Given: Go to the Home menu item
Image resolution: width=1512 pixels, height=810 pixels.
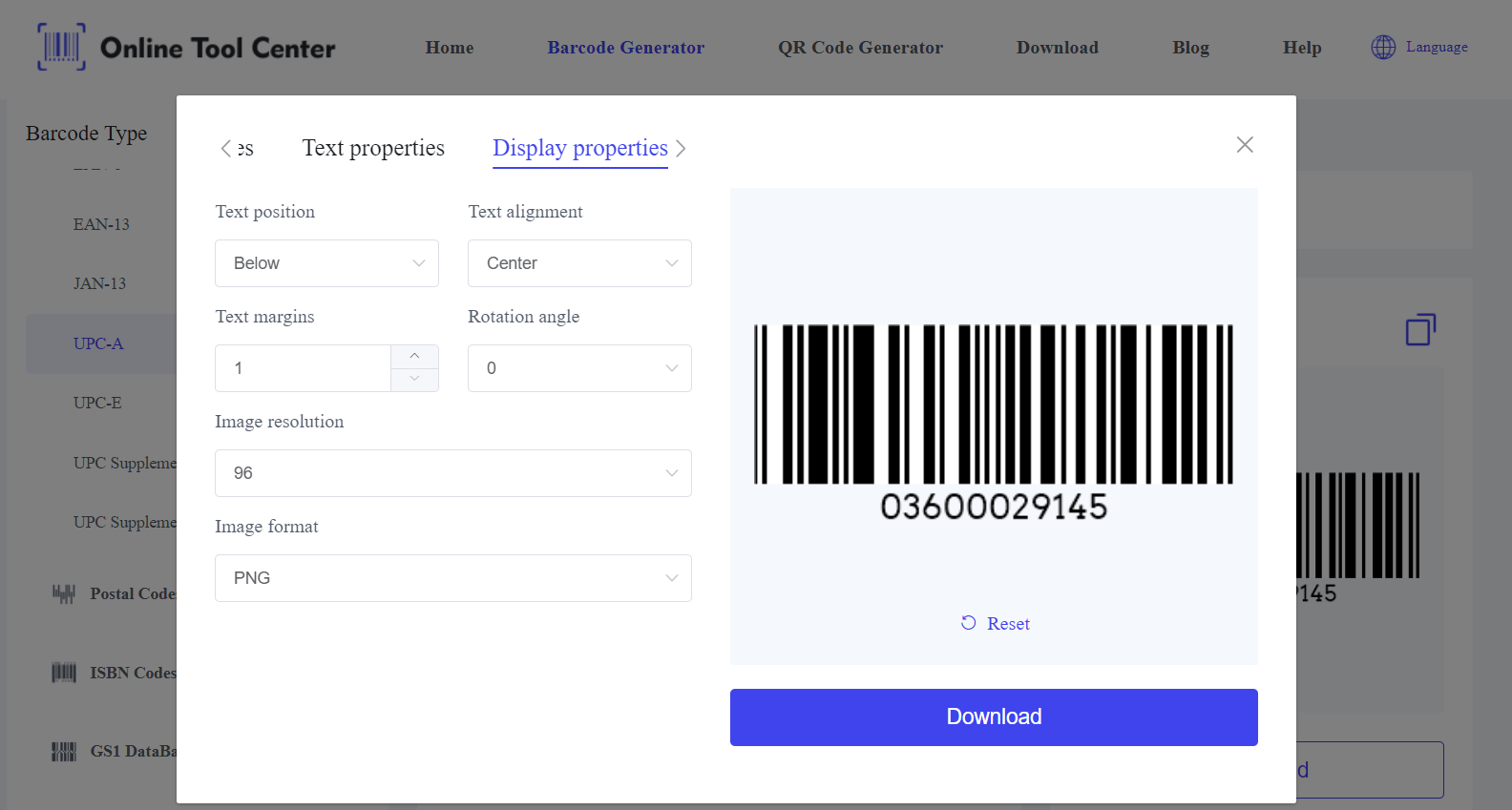Looking at the screenshot, I should pyautogui.click(x=450, y=48).
